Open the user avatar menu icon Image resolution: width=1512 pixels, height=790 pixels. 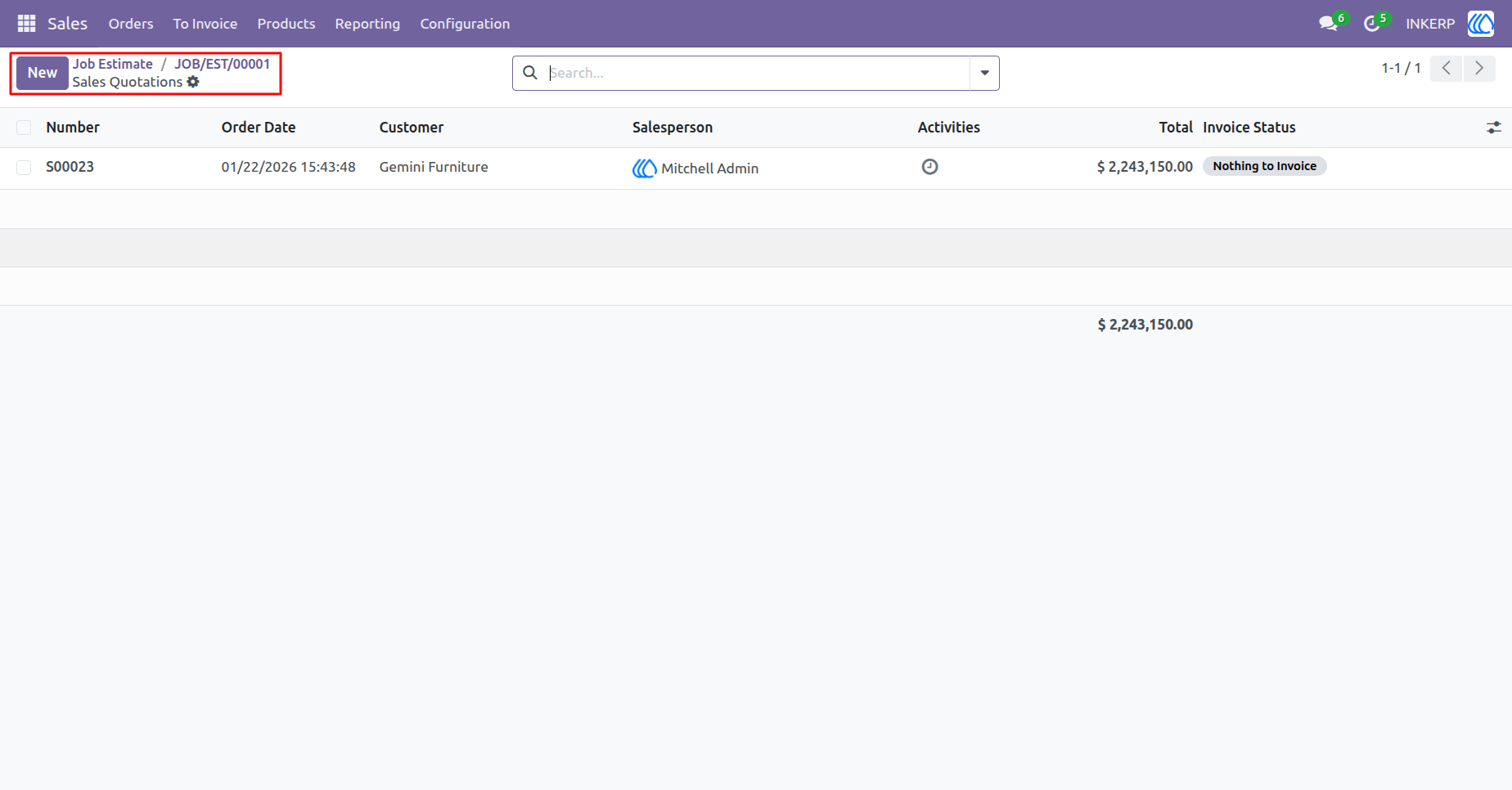(1481, 24)
